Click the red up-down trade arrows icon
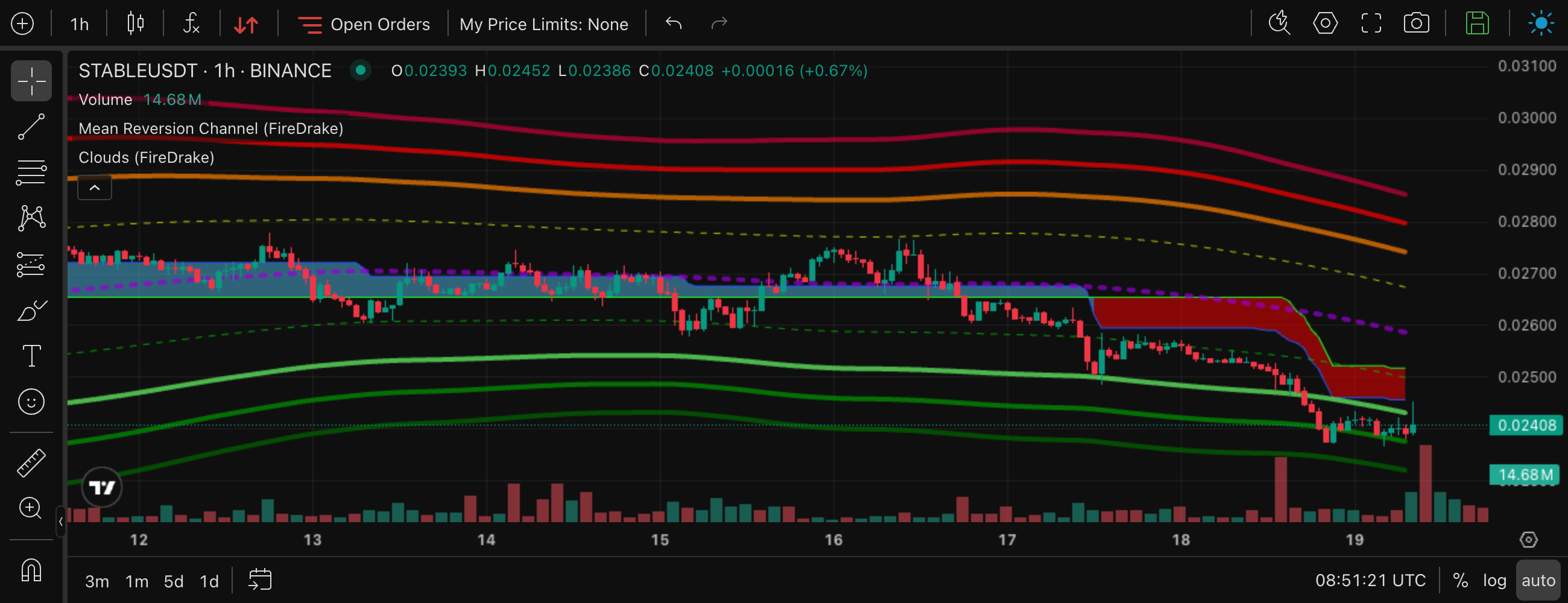 click(247, 24)
